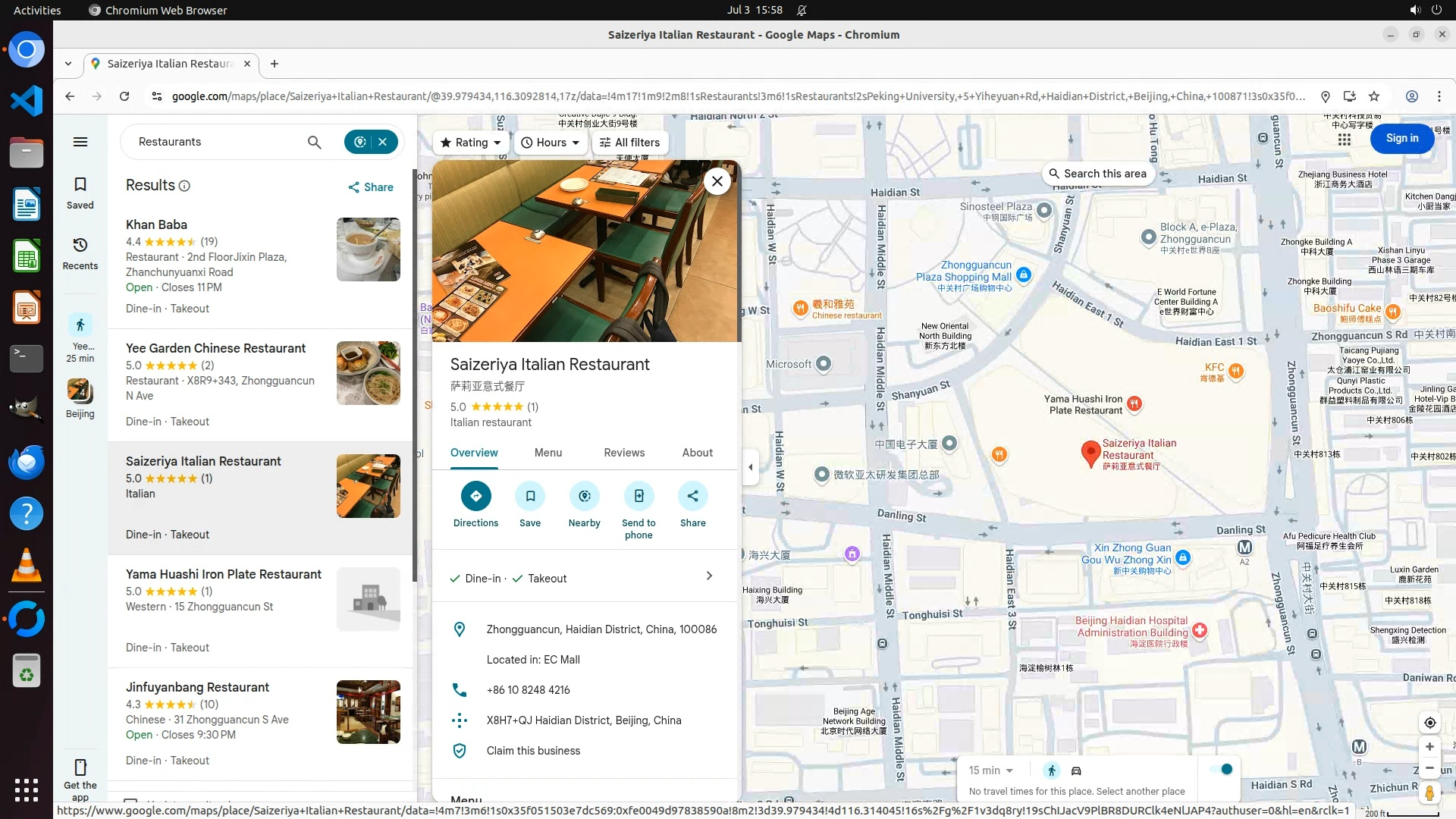This screenshot has width=1456, height=819.
Task: Open the Hours filter dropdown
Action: [x=551, y=143]
